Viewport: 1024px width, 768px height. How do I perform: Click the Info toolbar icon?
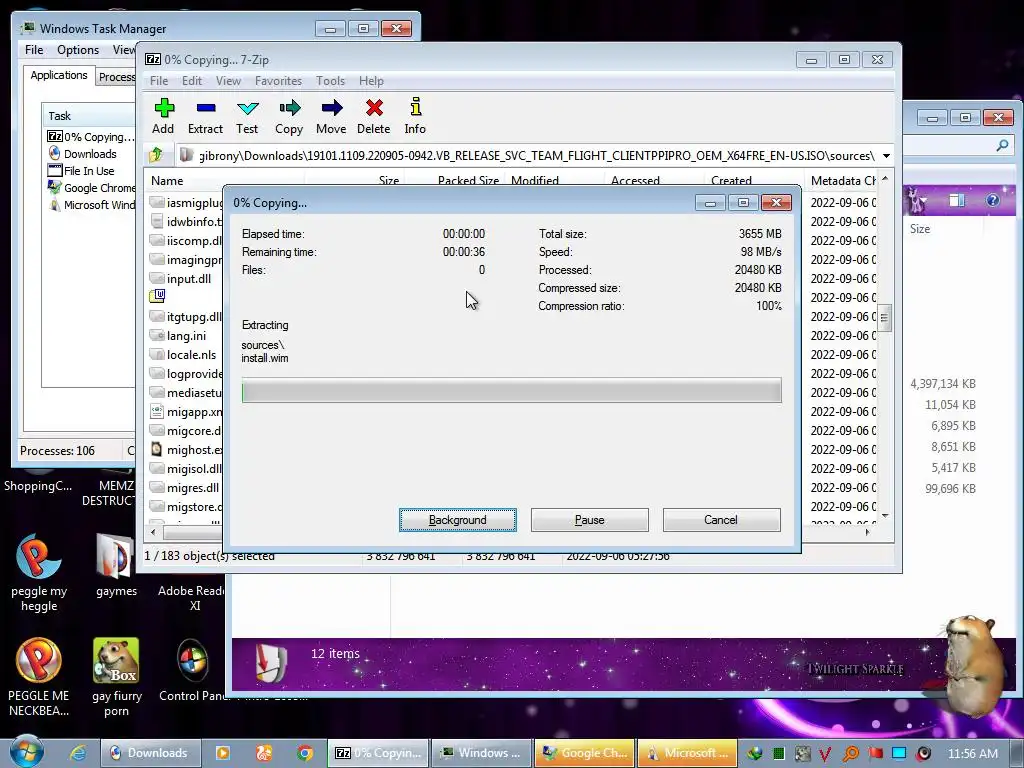pos(415,116)
